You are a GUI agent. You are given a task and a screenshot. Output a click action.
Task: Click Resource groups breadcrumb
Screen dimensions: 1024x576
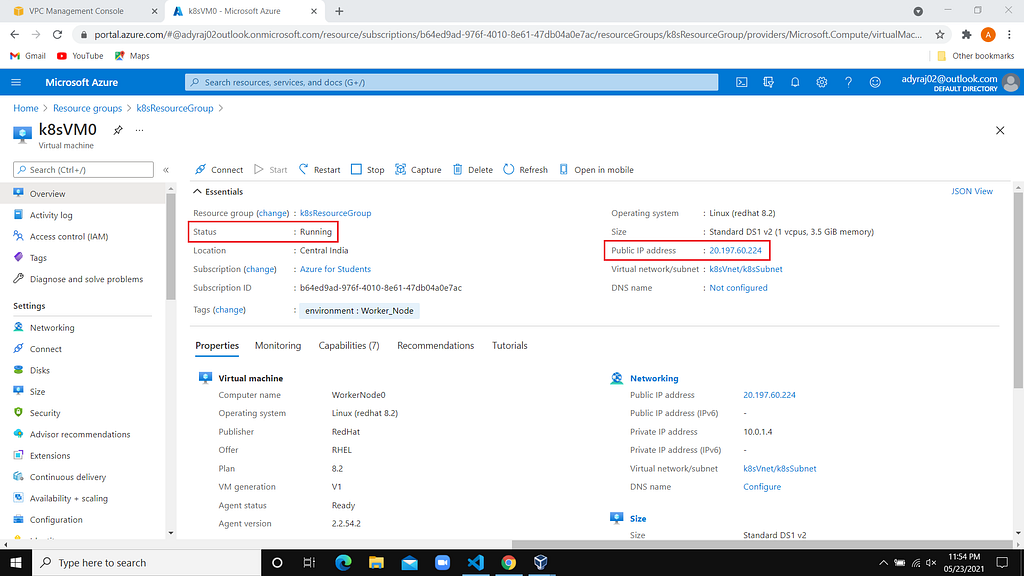pos(88,108)
